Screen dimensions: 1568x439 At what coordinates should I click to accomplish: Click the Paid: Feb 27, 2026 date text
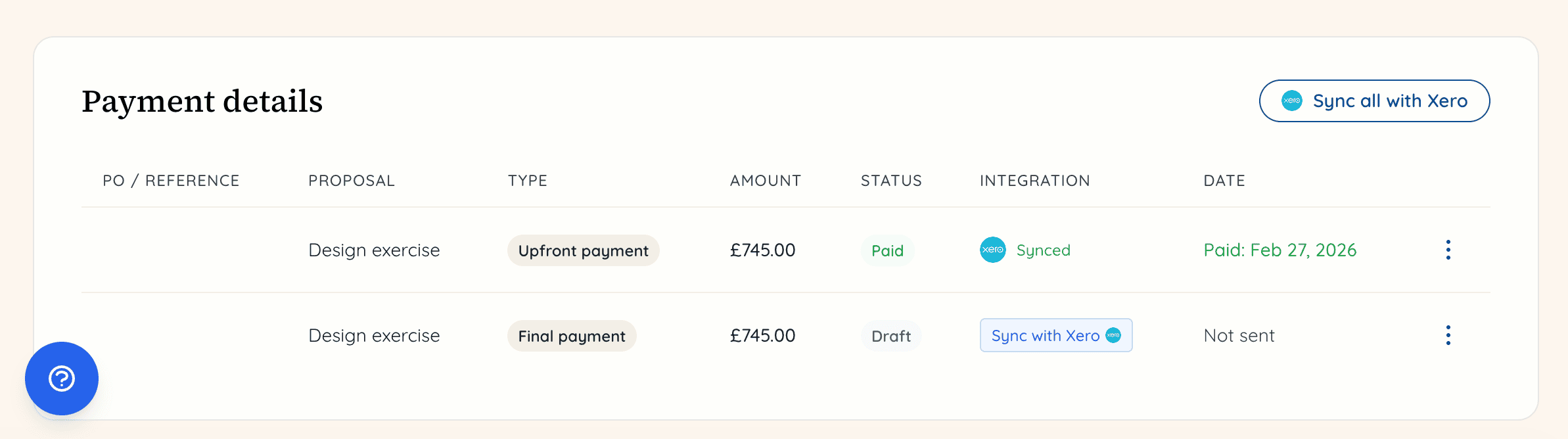1280,250
